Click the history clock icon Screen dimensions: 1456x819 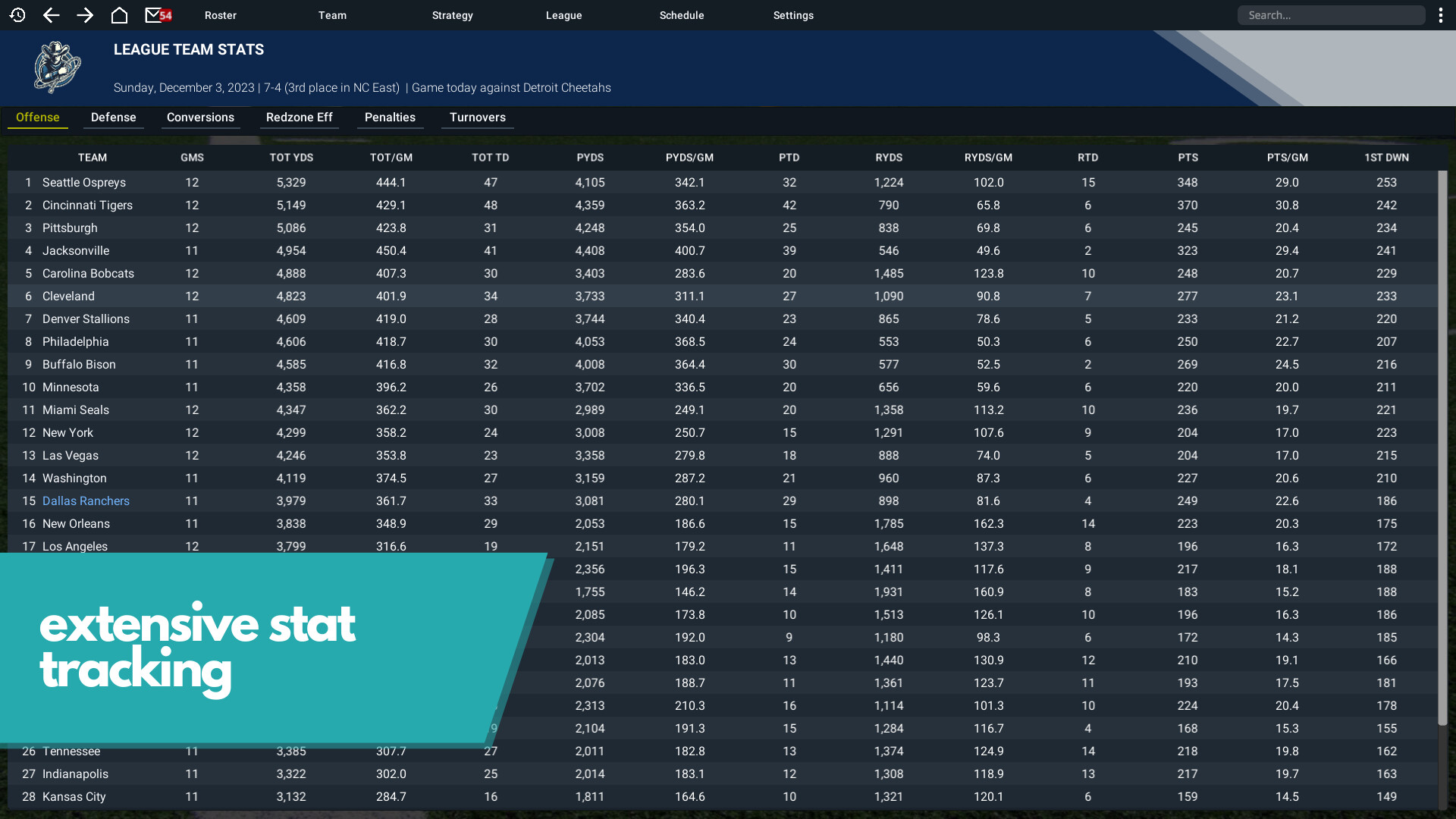pyautogui.click(x=17, y=15)
